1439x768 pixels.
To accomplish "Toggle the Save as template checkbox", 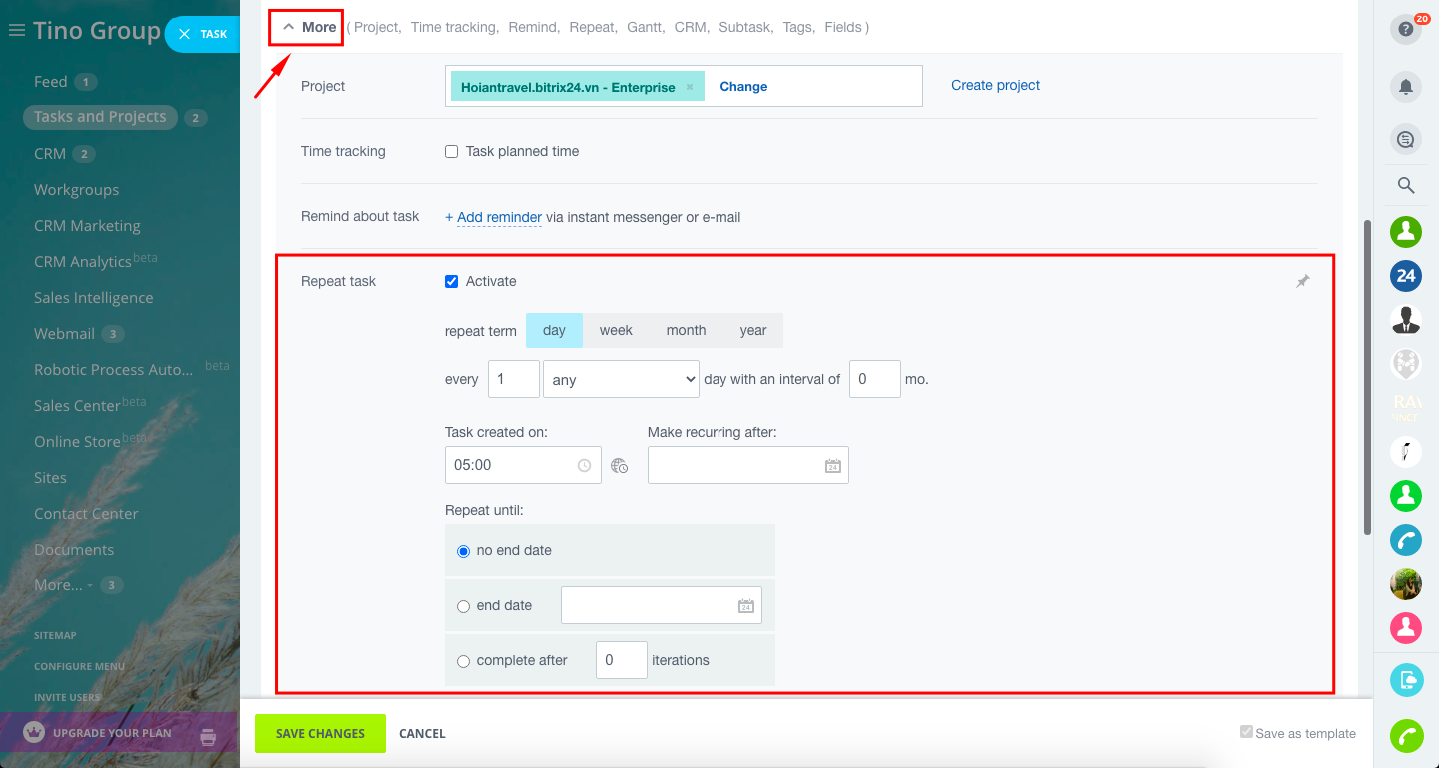I will pos(1246,732).
